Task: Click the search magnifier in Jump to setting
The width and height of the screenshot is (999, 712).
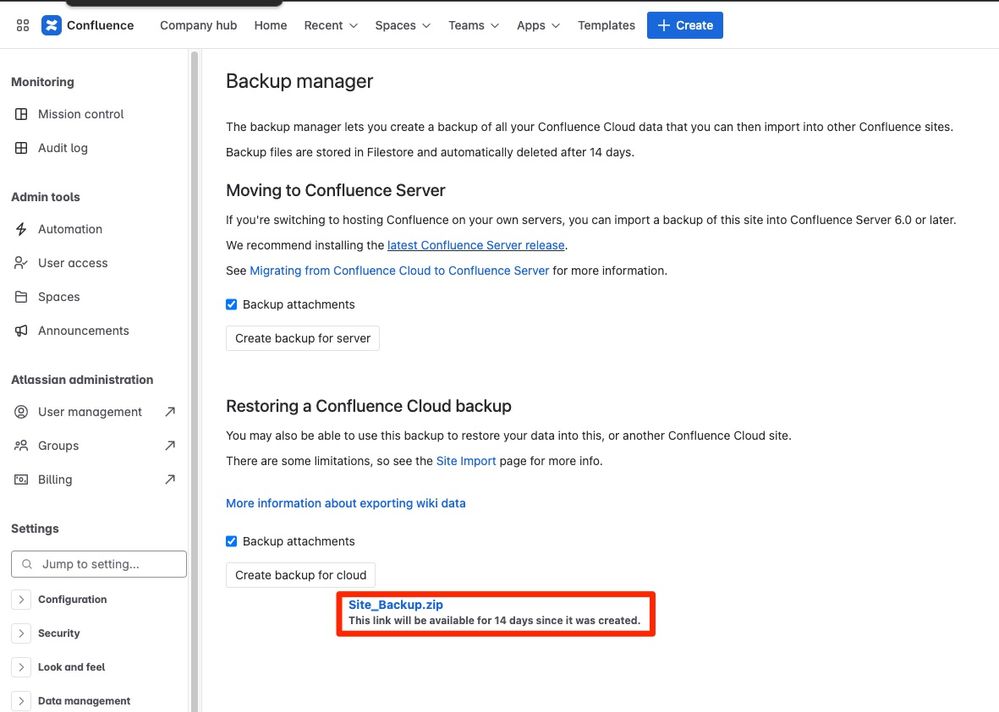Action: 27,564
